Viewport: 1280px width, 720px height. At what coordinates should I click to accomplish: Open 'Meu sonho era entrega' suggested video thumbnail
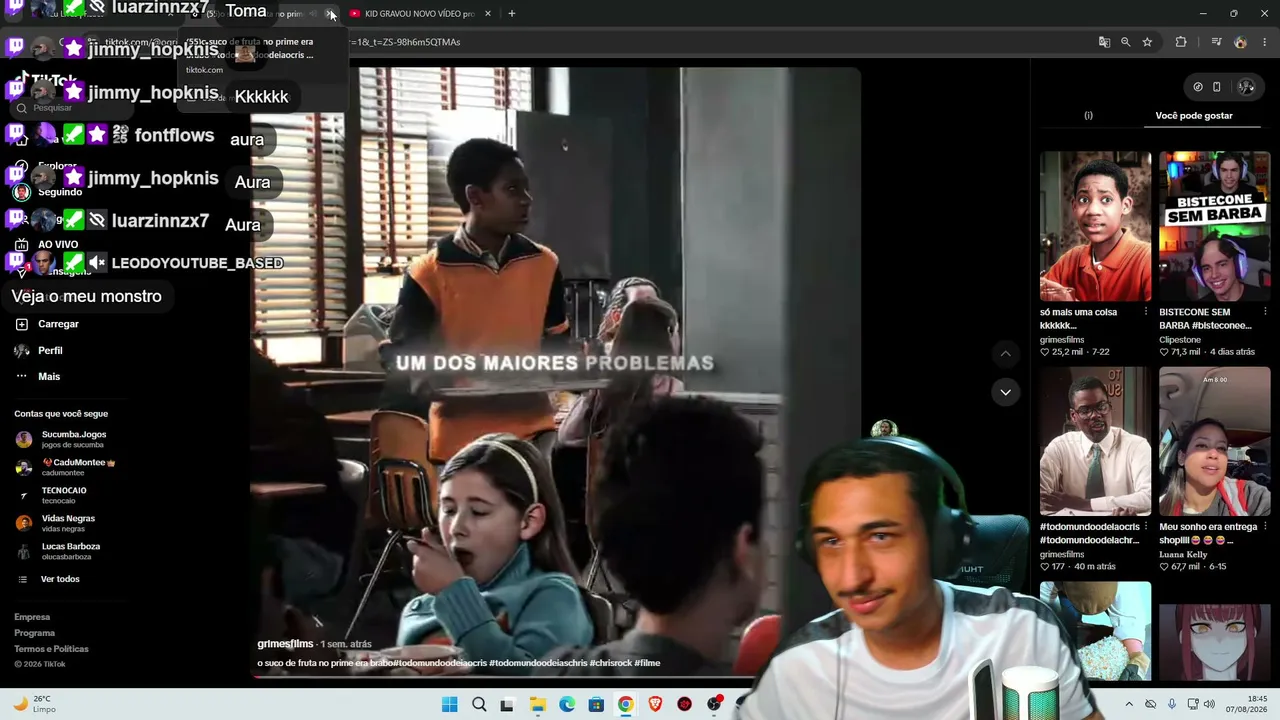pyautogui.click(x=1215, y=441)
